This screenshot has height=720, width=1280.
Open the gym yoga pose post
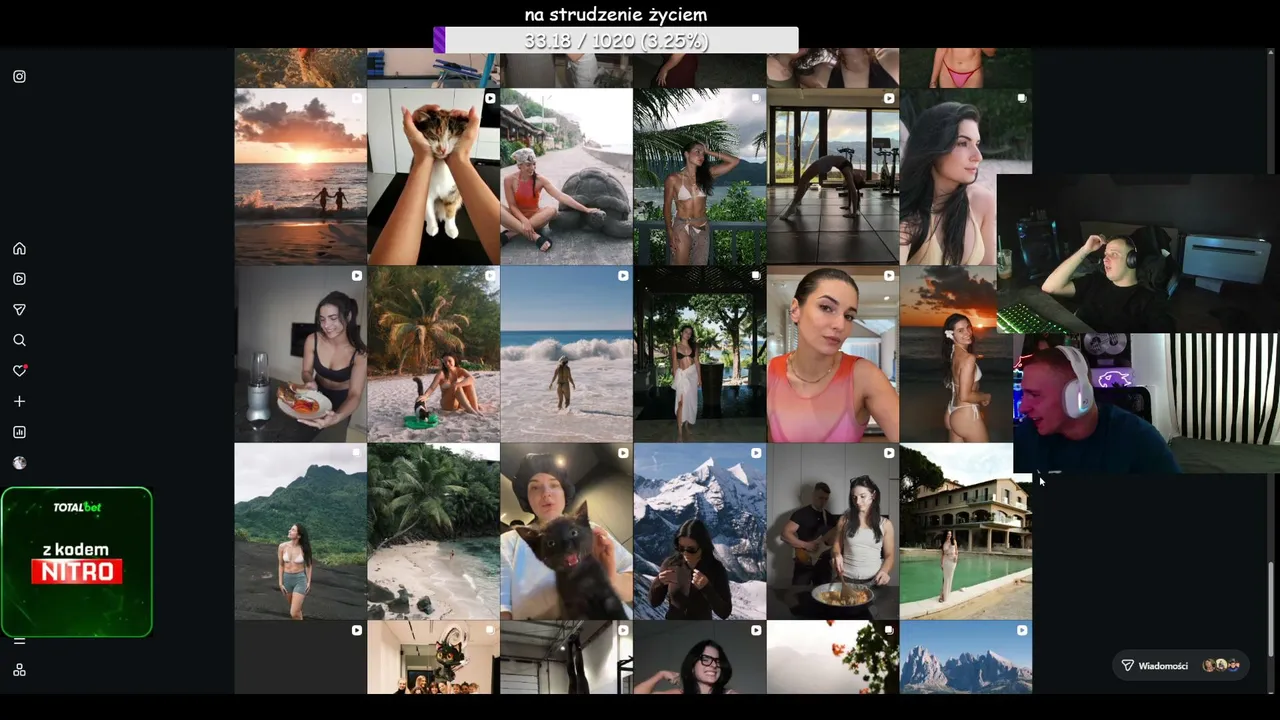[832, 177]
